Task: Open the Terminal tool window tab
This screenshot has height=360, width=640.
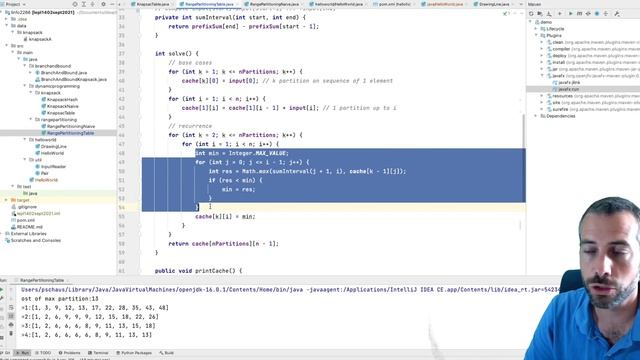Action: [x=98, y=353]
